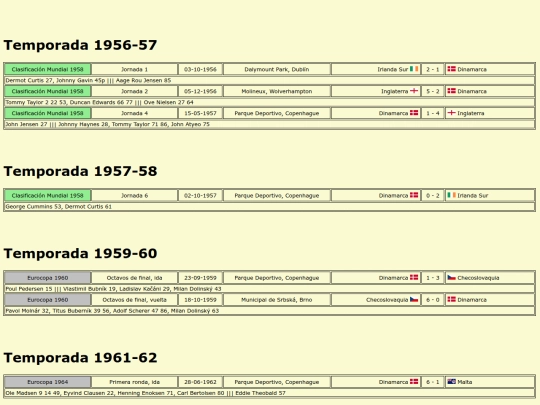Click the Czechoslovakia flag in the 18-10-1959 row
This screenshot has width=540, height=405.
[414, 300]
